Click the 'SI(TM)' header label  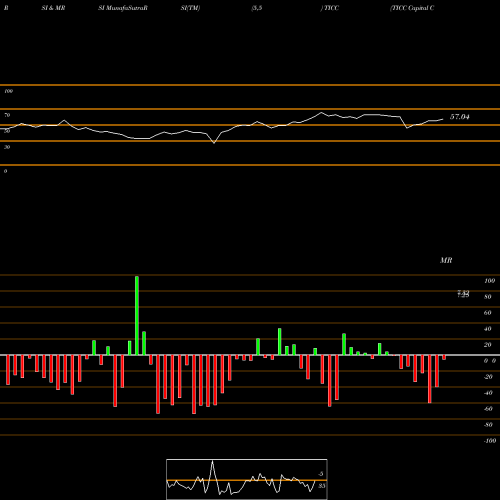point(190,8)
